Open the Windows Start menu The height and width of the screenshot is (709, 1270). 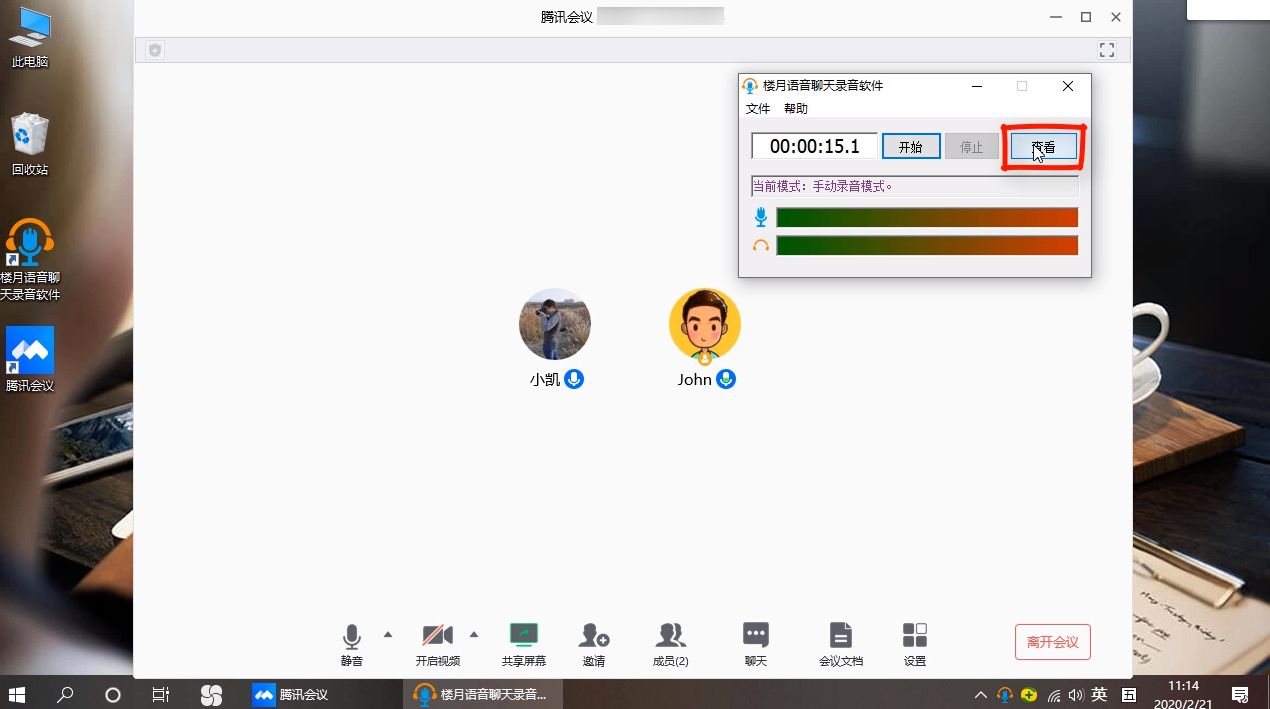[x=17, y=694]
